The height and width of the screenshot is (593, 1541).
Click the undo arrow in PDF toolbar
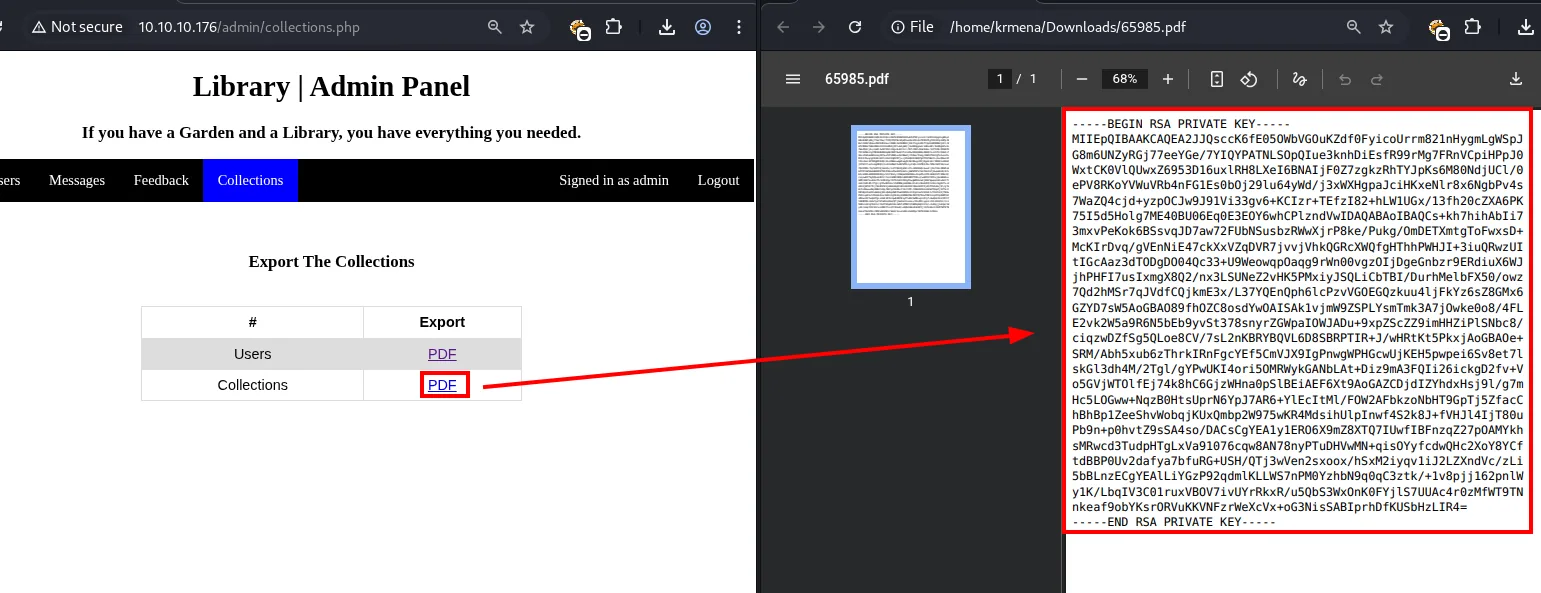tap(1345, 79)
